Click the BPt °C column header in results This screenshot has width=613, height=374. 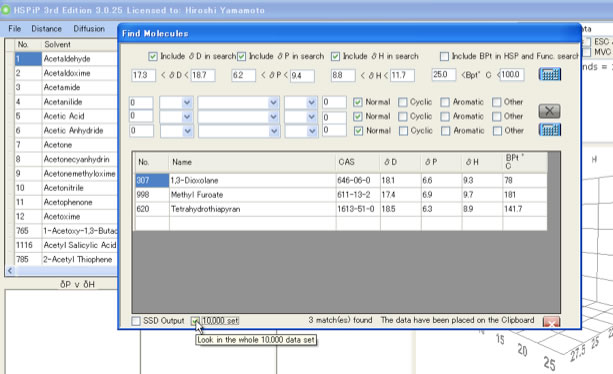click(x=525, y=162)
